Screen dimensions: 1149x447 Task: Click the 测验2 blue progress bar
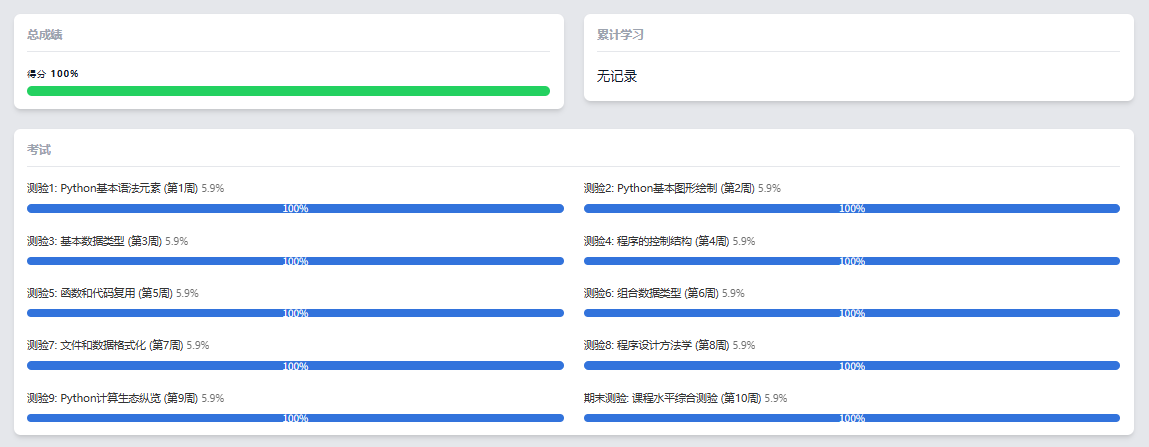(x=851, y=209)
